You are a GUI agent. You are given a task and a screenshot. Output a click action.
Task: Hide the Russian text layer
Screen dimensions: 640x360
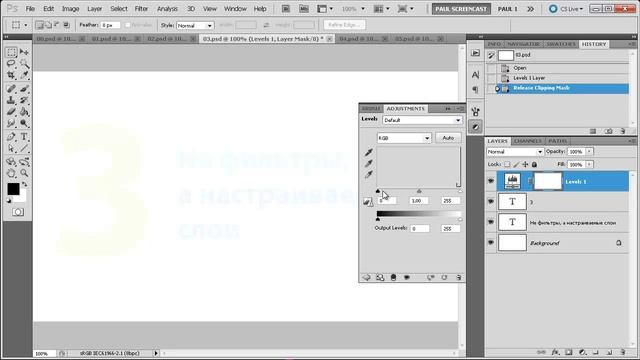(491, 222)
